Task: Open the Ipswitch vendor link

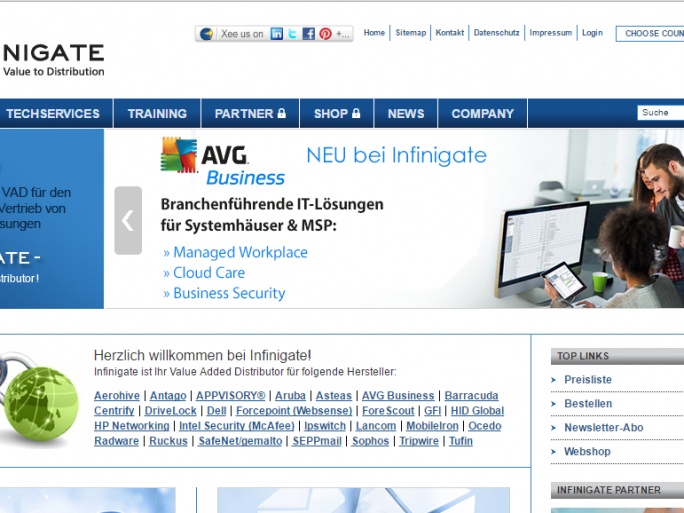Action: pyautogui.click(x=325, y=426)
